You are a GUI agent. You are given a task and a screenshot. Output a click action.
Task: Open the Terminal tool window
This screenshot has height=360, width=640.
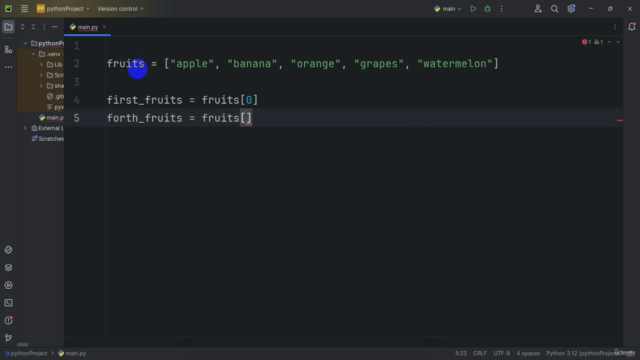point(8,303)
